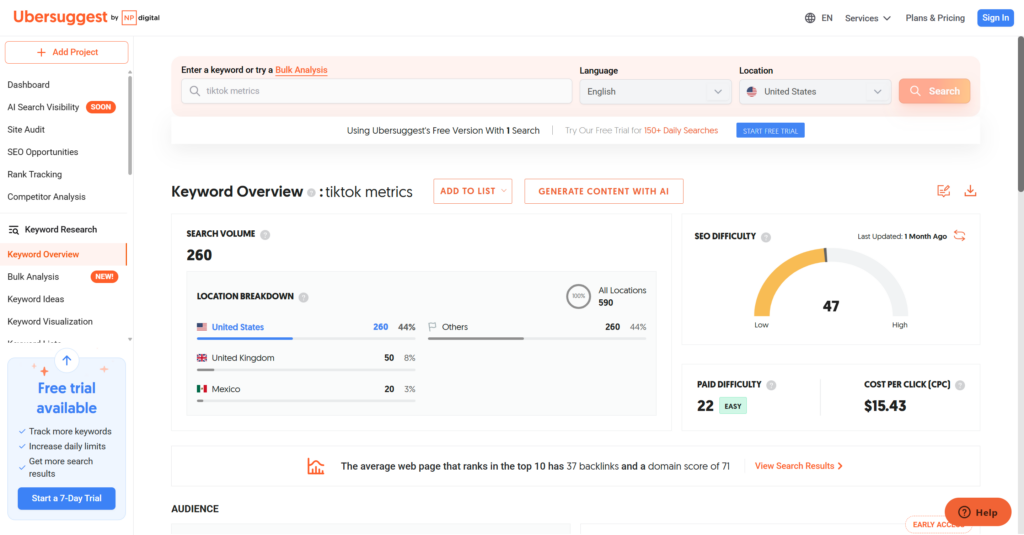Screen dimensions: 1024x535
Task: Click the keyword search input field
Action: coord(376,91)
